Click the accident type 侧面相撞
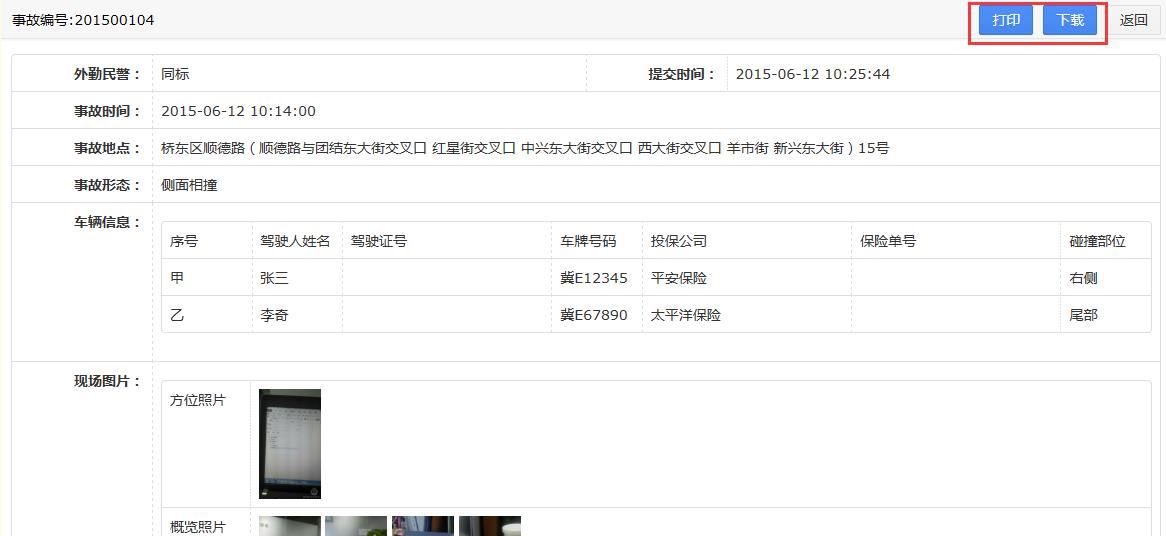Image resolution: width=1166 pixels, height=536 pixels. pos(190,185)
